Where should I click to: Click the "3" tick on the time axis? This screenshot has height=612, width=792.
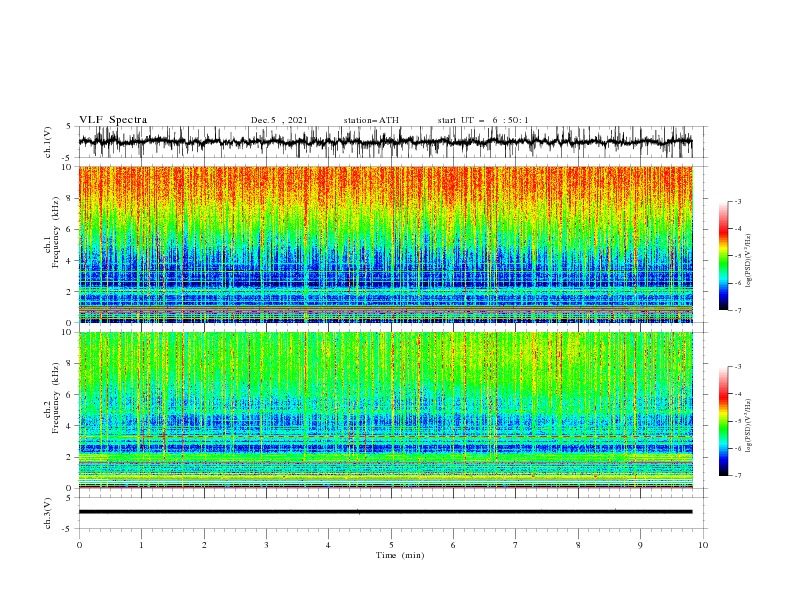coord(266,545)
